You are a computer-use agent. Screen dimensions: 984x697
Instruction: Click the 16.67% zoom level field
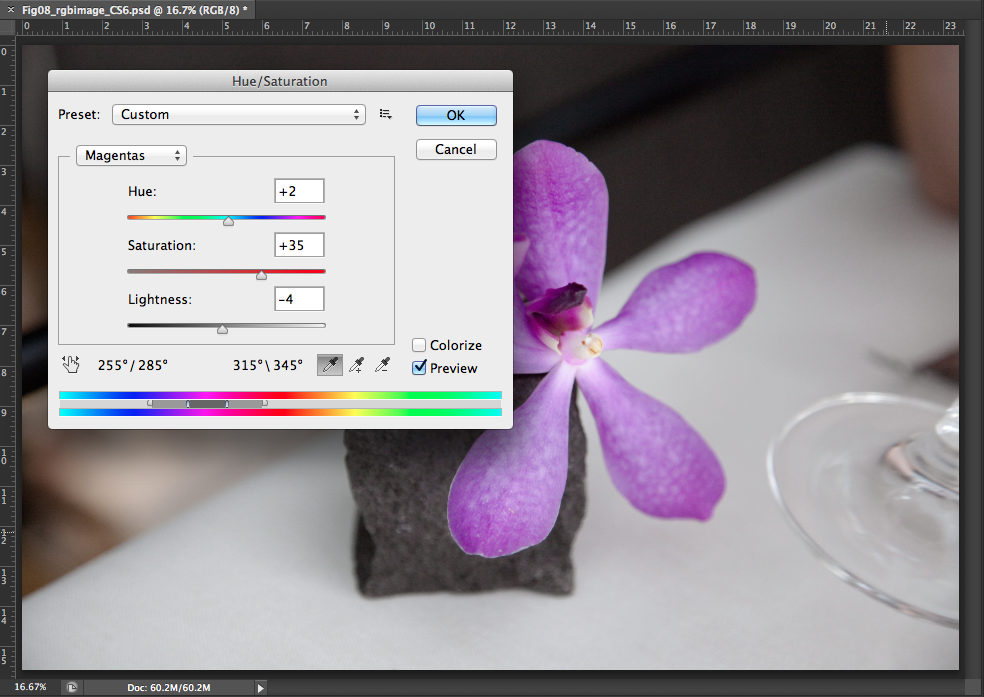coord(30,687)
